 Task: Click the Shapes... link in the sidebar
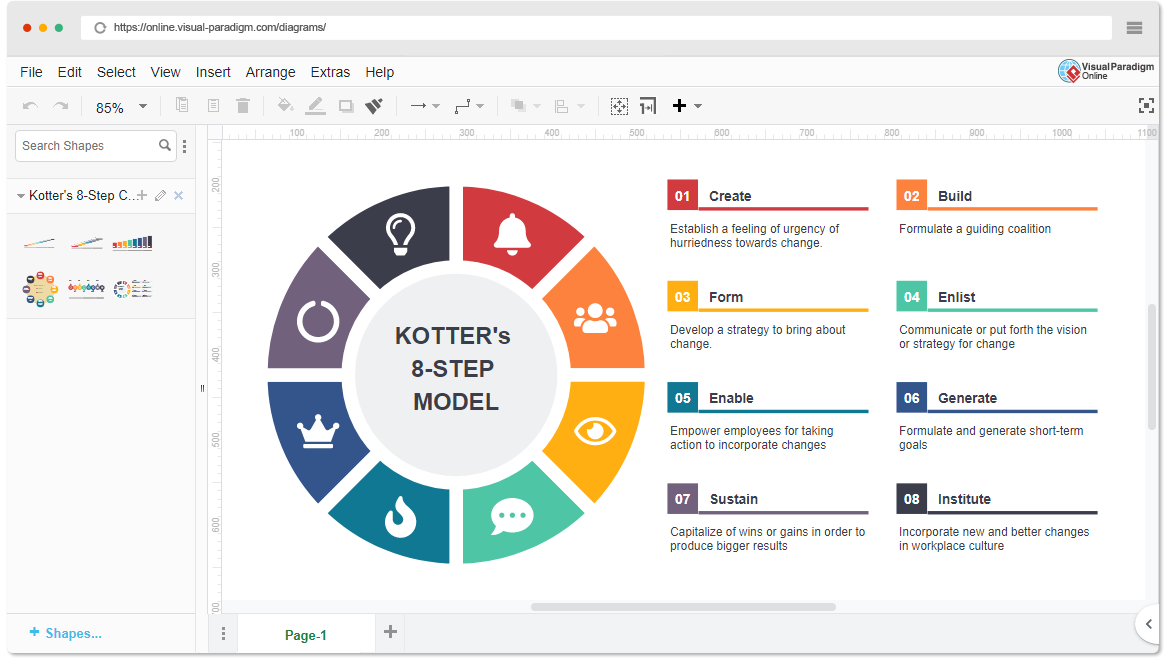tap(65, 633)
